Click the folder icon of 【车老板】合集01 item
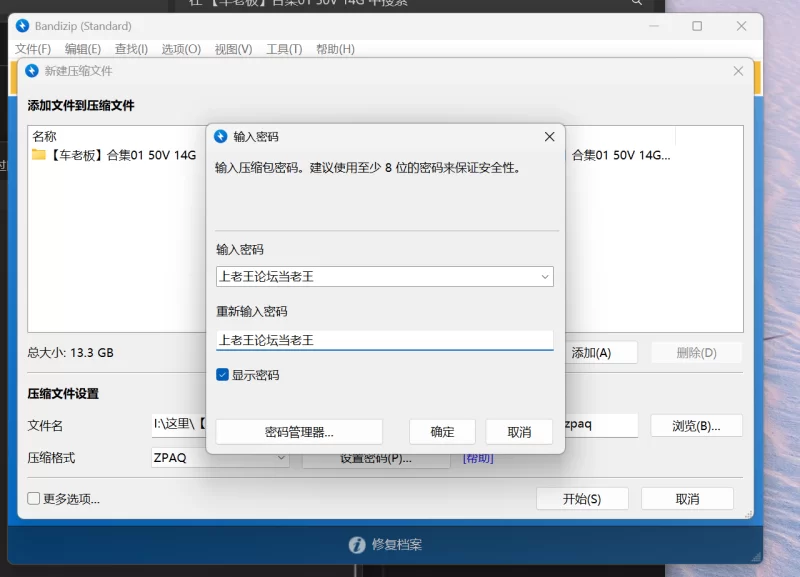The height and width of the screenshot is (577, 800). click(x=39, y=155)
